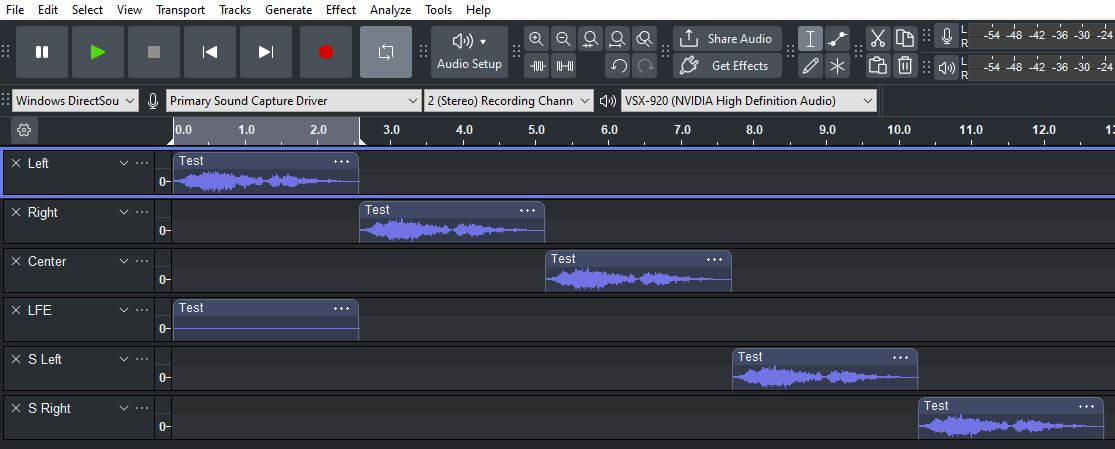Open the Primary Sound Capture Driver dropdown

[294, 101]
